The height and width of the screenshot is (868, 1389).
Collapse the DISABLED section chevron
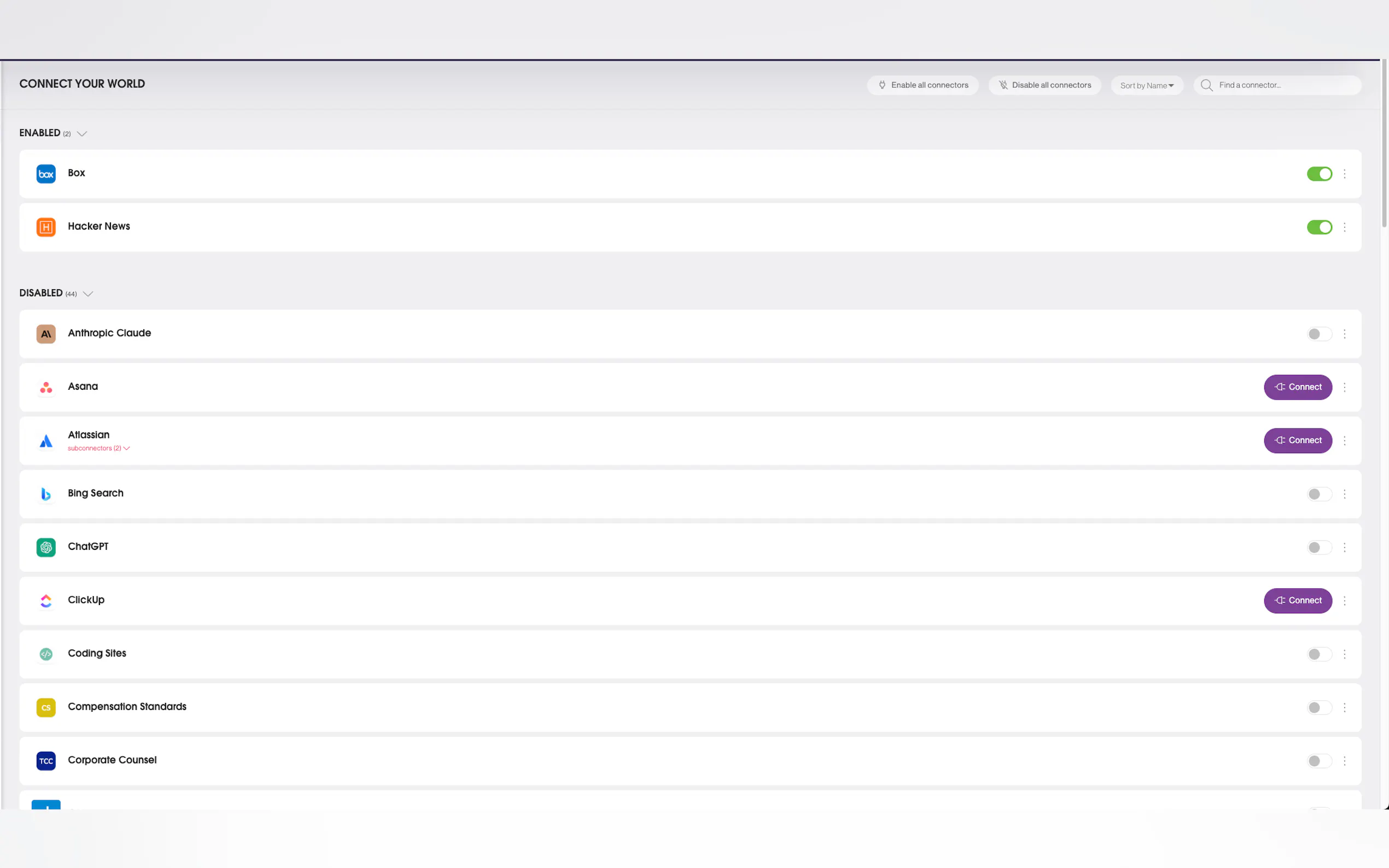point(88,294)
